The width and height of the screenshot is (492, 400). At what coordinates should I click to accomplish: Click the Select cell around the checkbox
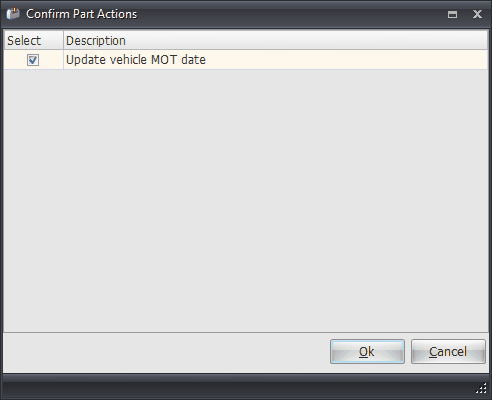33,60
